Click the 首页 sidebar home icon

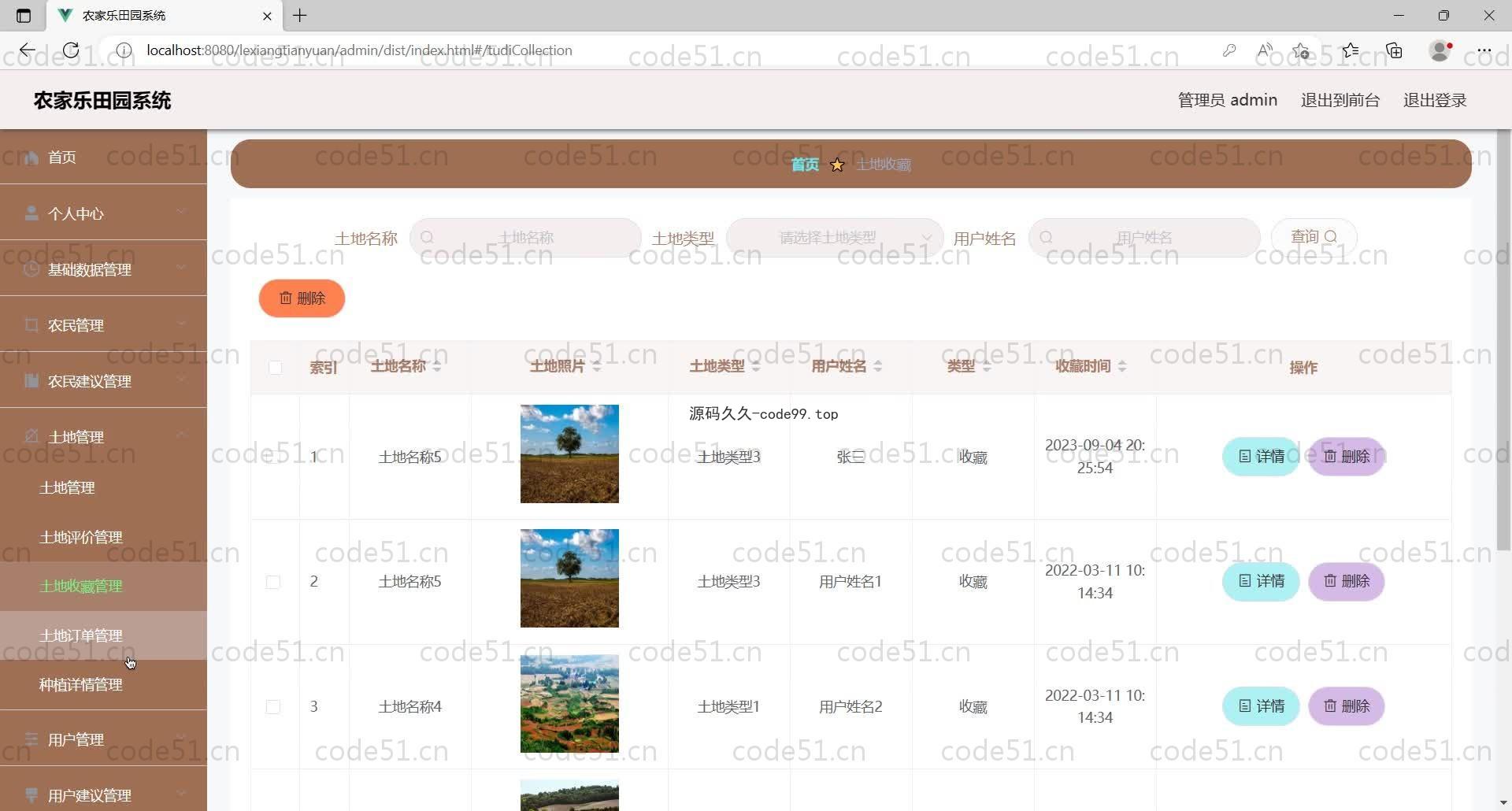click(31, 157)
